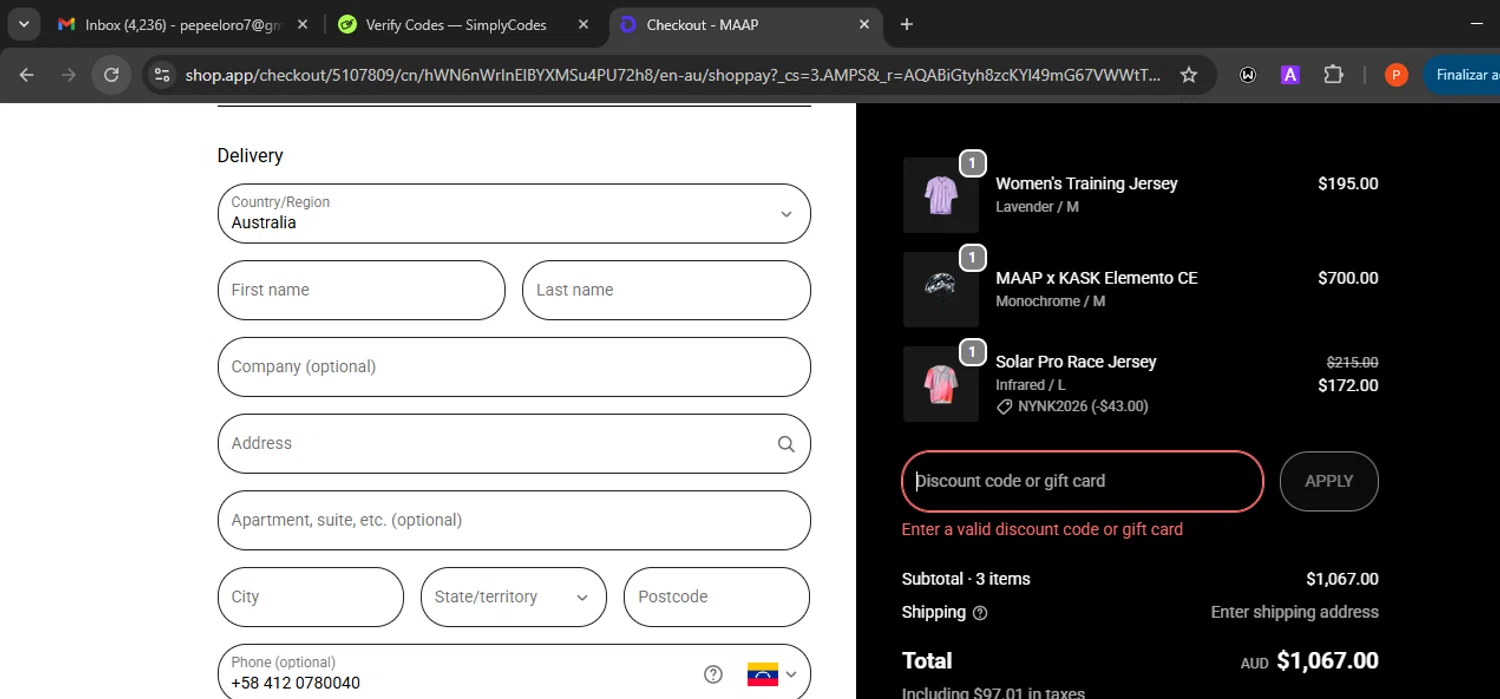The image size is (1500, 699).
Task: Click the Solar Pro Race Jersey title
Action: 1076,362
